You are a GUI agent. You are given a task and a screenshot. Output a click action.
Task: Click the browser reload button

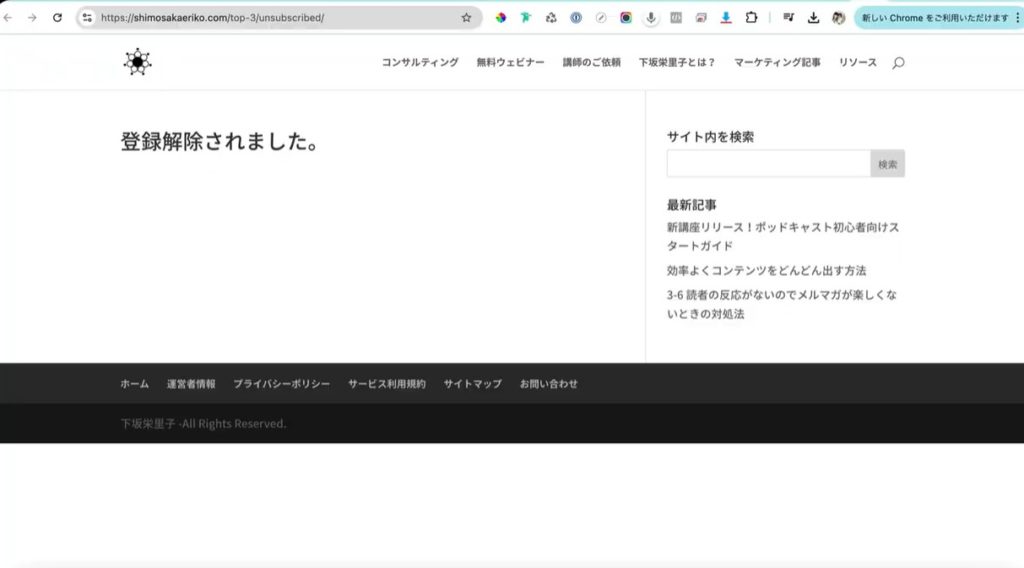pos(57,18)
